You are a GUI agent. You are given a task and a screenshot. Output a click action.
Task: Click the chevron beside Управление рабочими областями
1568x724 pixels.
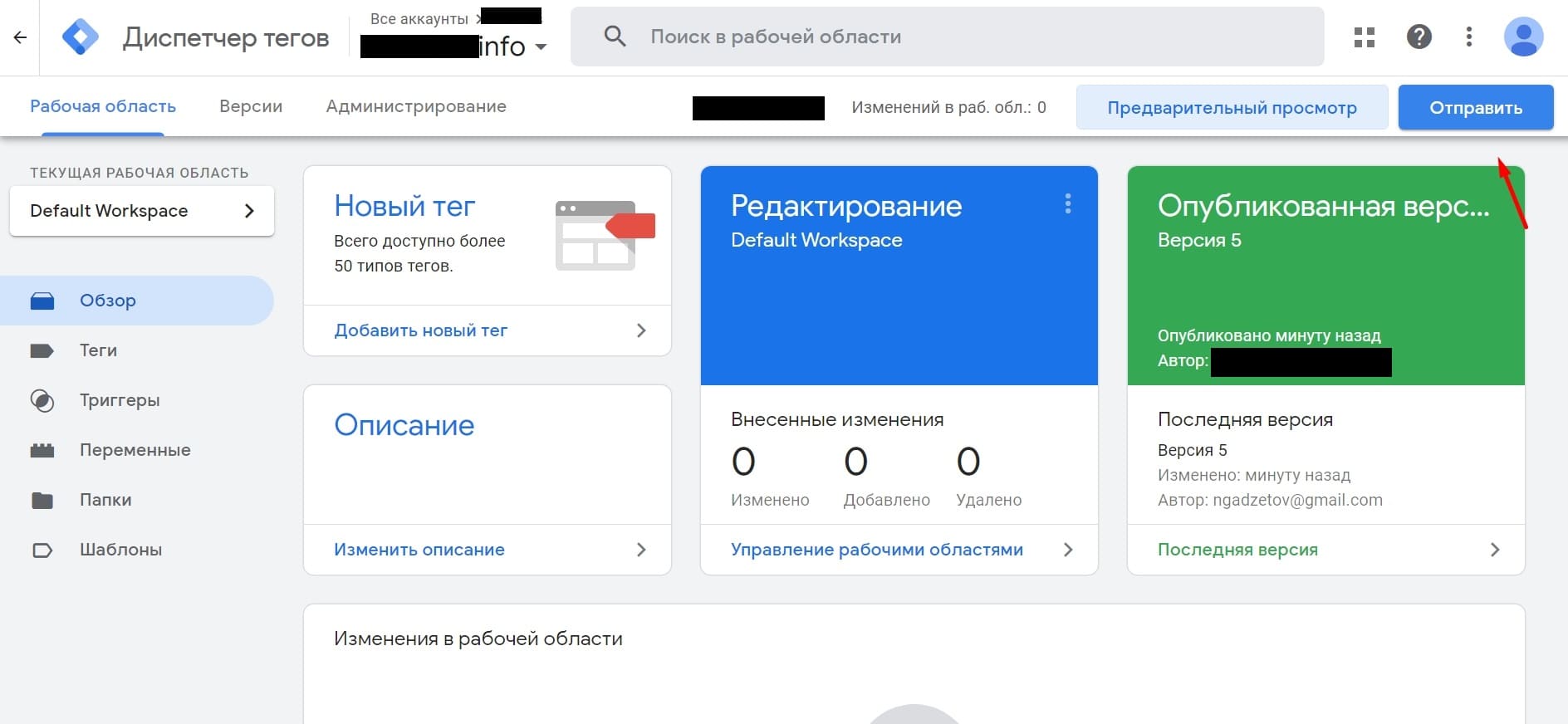[x=1068, y=550]
